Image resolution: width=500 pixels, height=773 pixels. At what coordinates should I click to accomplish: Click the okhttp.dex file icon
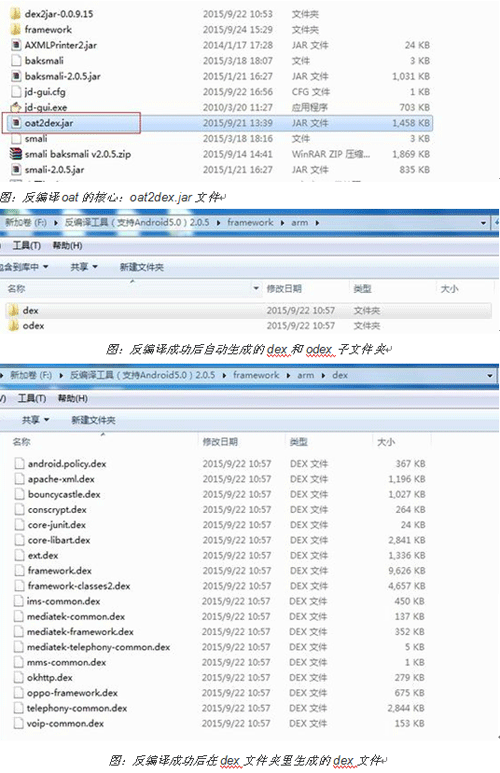point(19,677)
